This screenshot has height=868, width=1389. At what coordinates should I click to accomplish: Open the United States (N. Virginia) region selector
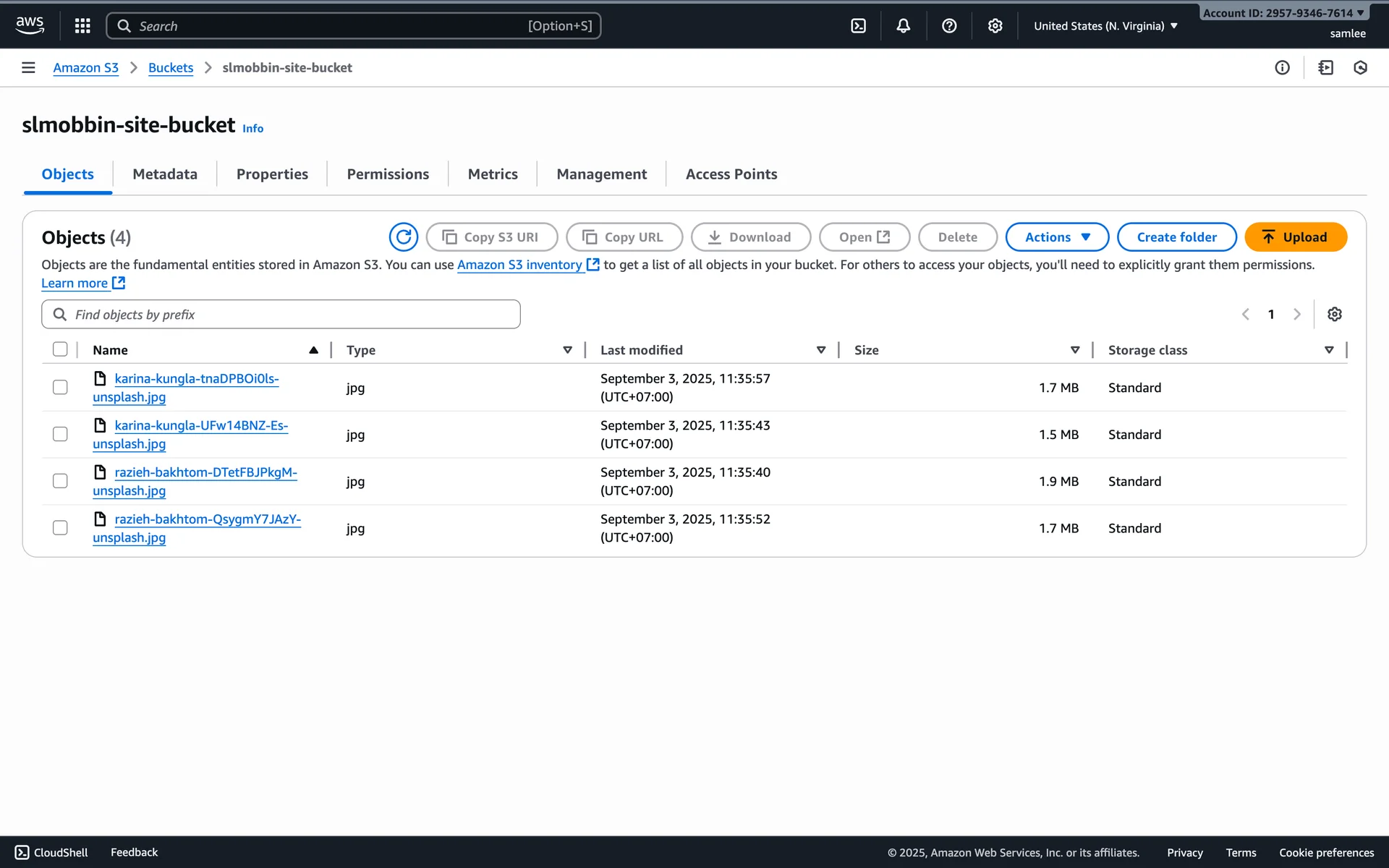pyautogui.click(x=1105, y=26)
